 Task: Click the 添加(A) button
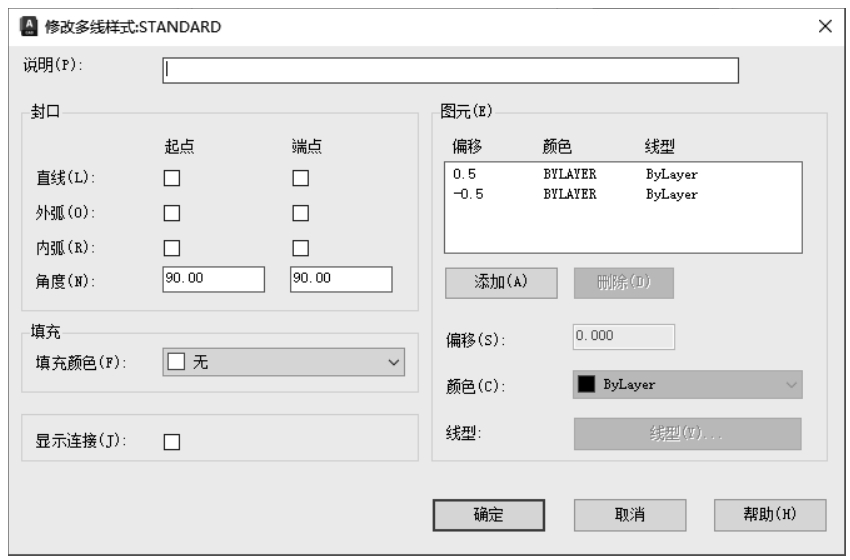coord(500,282)
